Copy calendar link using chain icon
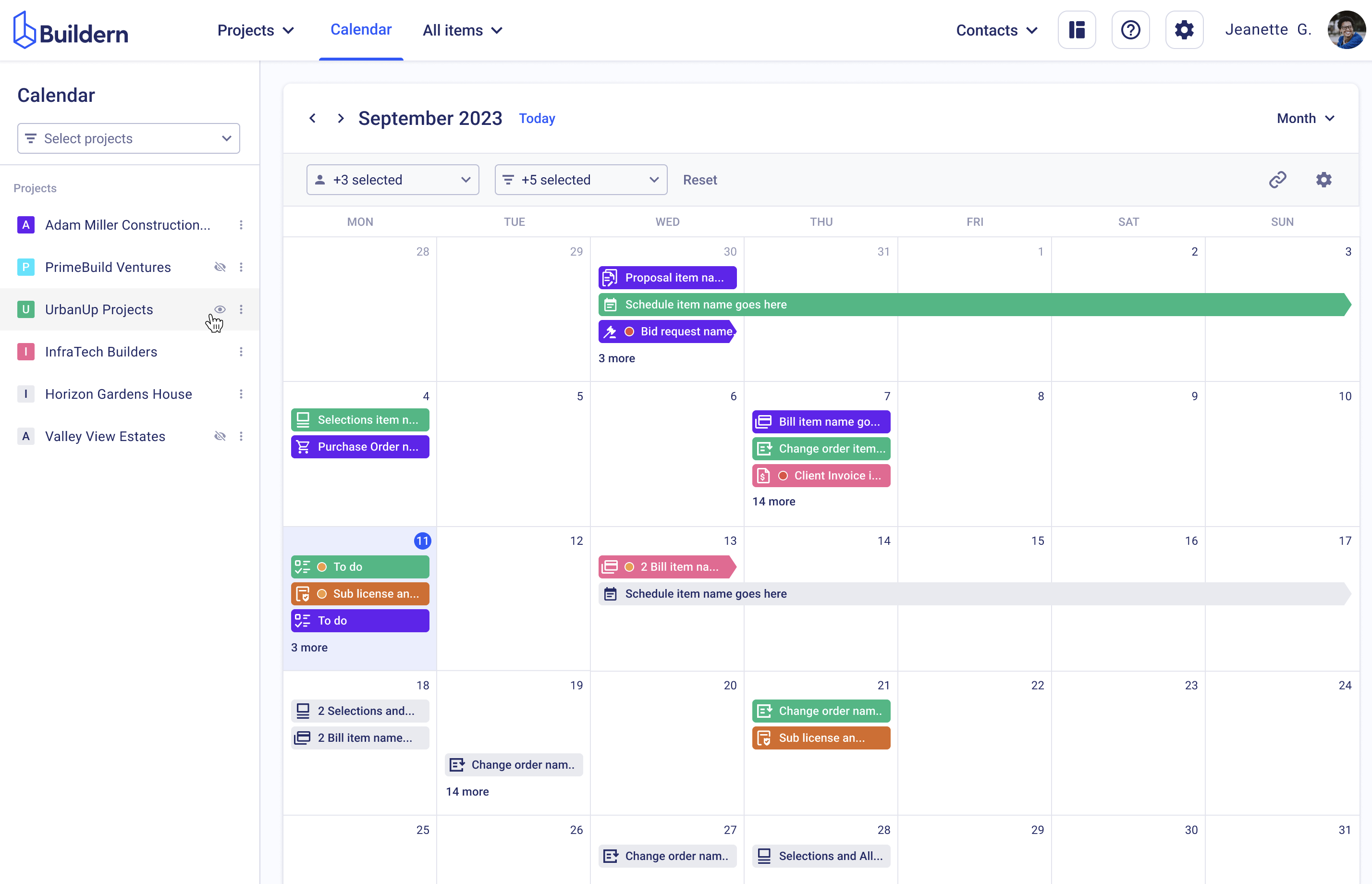1372x884 pixels. tap(1277, 180)
